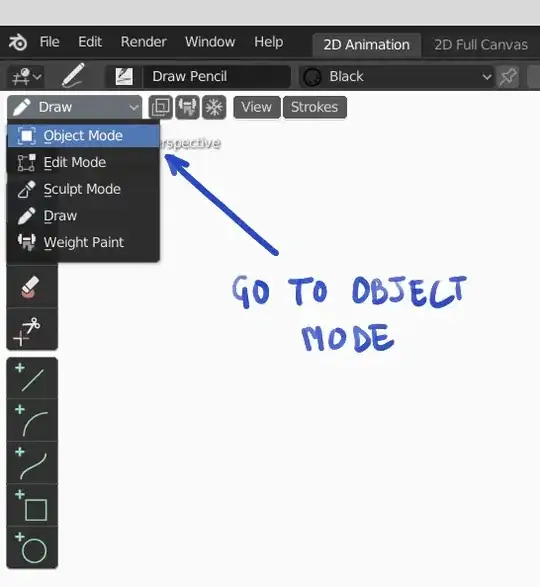Select Sculpt Mode from the list
540x587 pixels.
[84, 189]
